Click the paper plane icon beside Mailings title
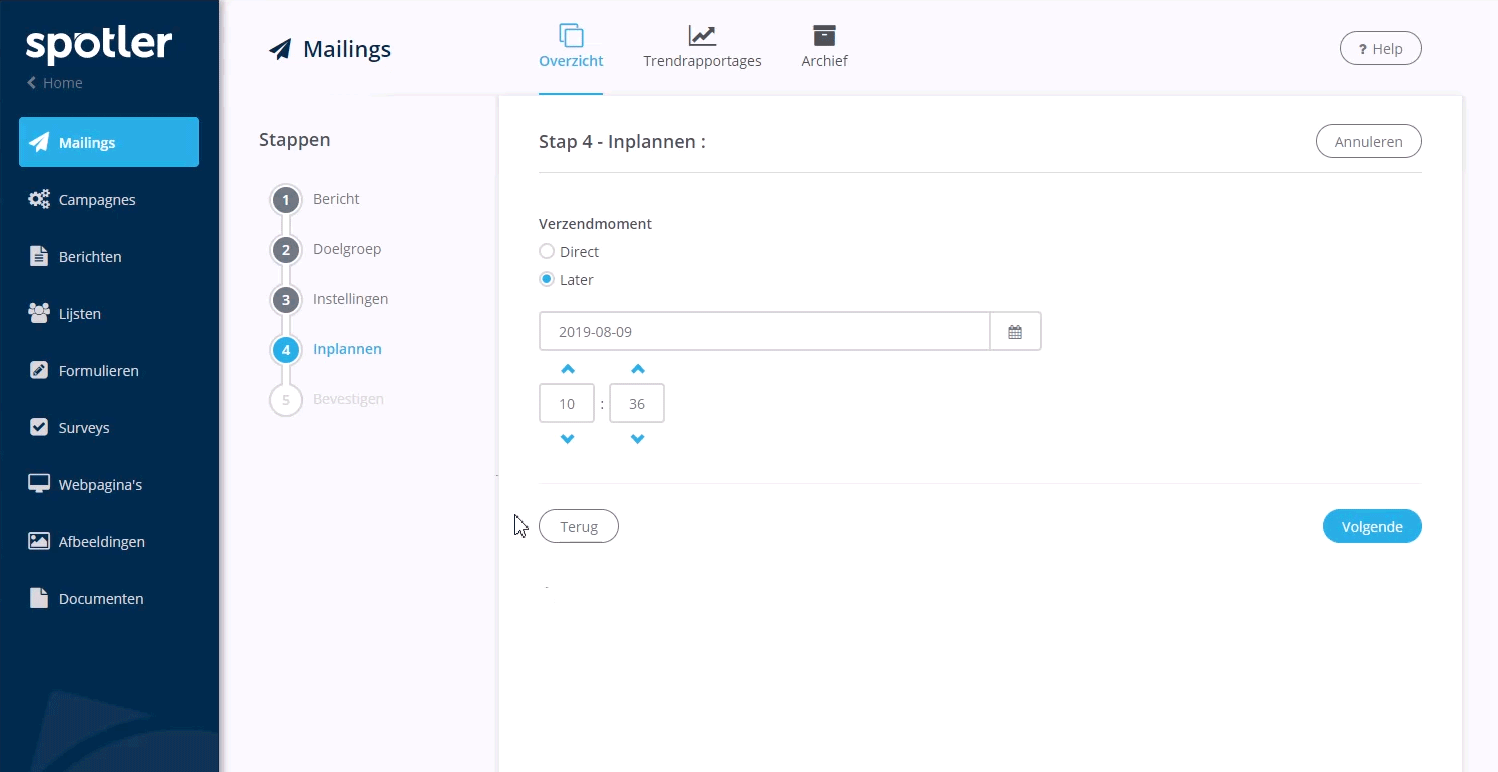 tap(280, 49)
